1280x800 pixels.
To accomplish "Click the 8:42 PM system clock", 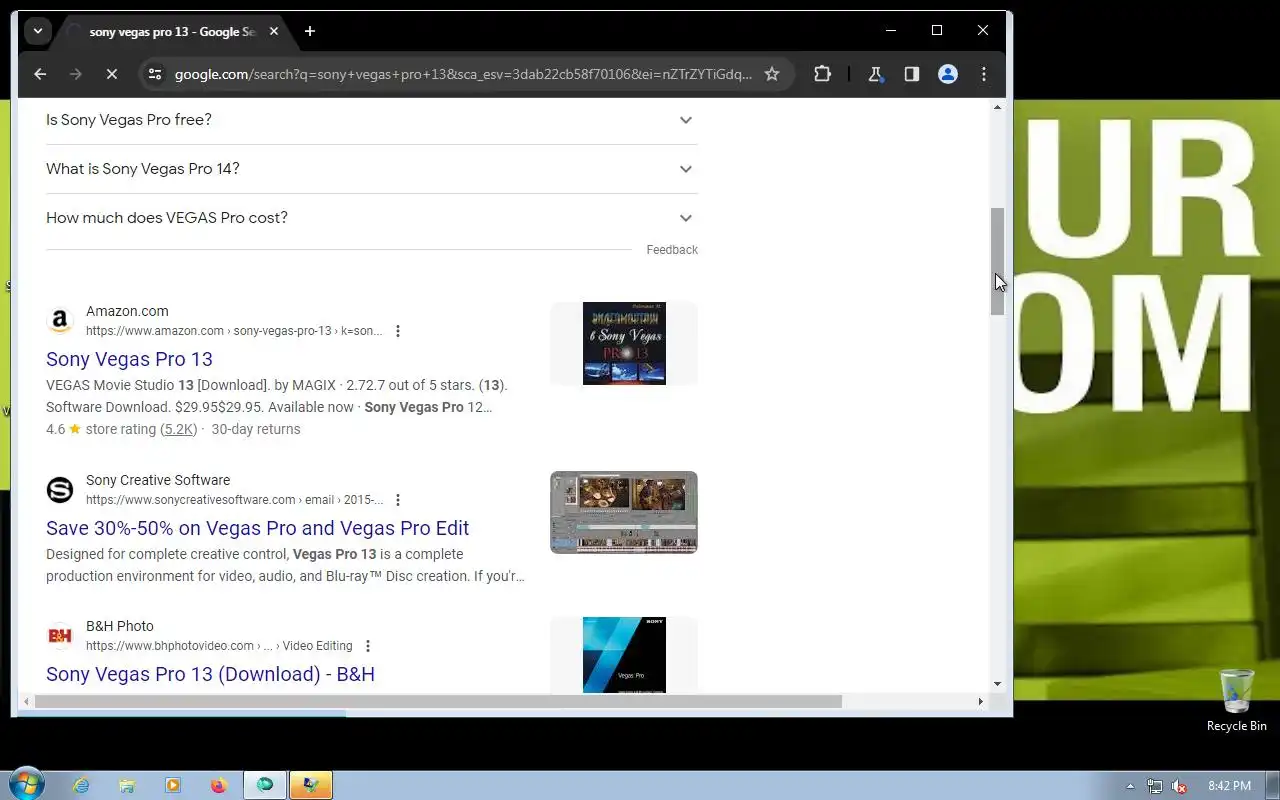I will (x=1229, y=786).
